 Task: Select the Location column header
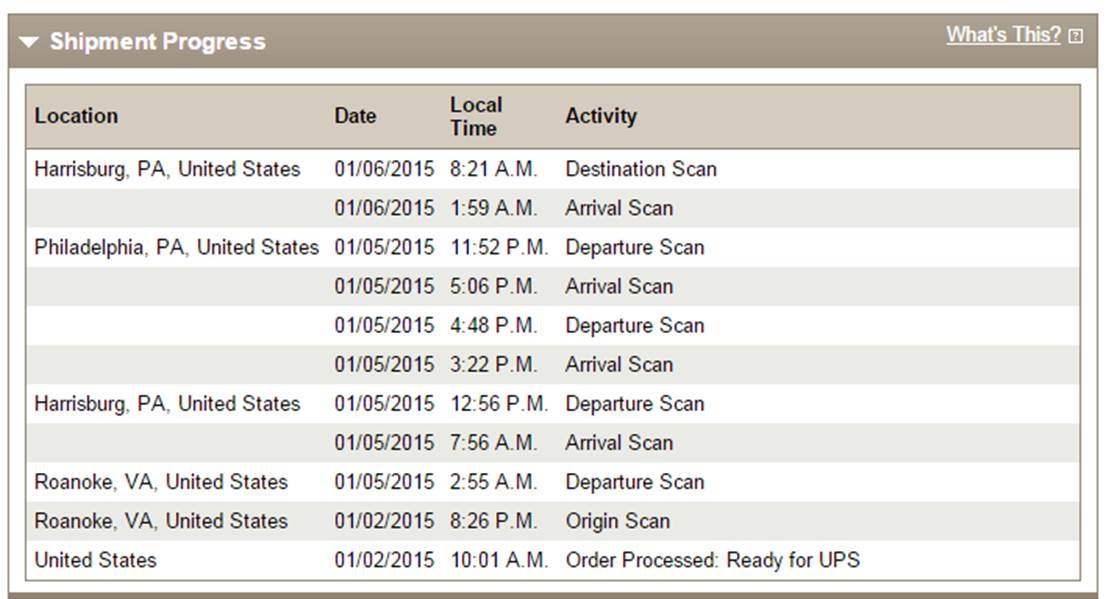coord(76,115)
